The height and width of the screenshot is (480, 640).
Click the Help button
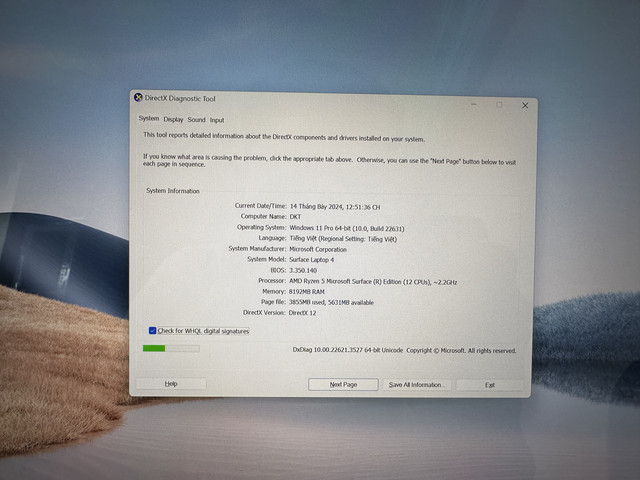(x=171, y=384)
